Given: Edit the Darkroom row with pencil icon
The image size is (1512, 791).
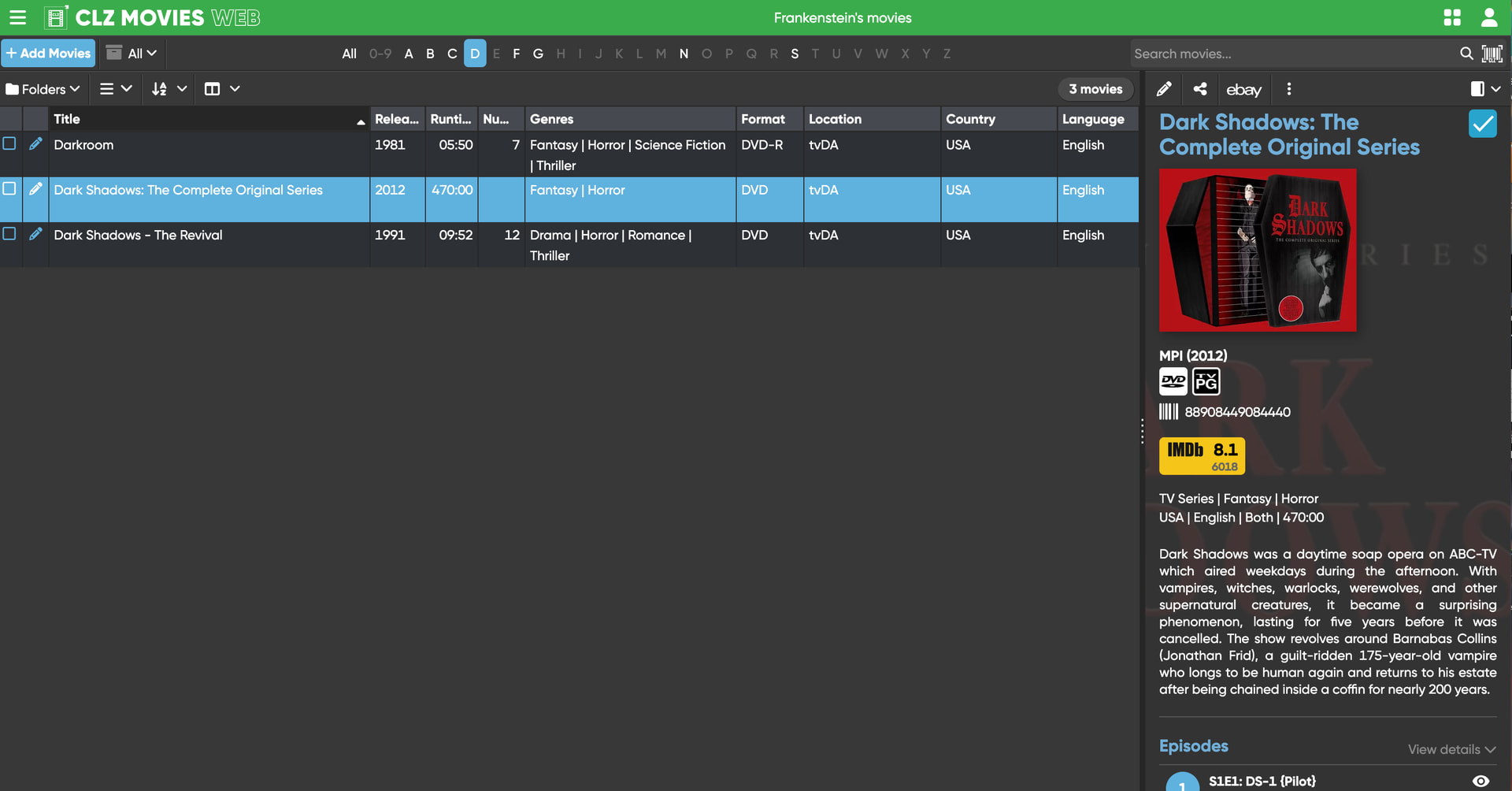Looking at the screenshot, I should pos(35,144).
